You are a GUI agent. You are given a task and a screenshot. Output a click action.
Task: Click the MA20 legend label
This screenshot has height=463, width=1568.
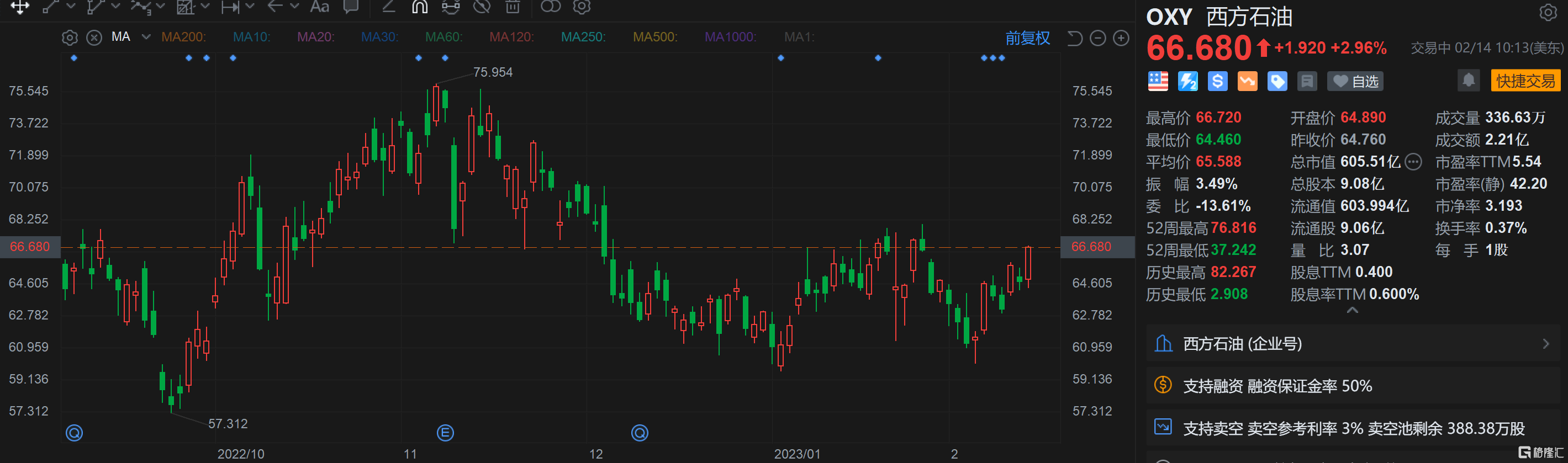pyautogui.click(x=315, y=37)
